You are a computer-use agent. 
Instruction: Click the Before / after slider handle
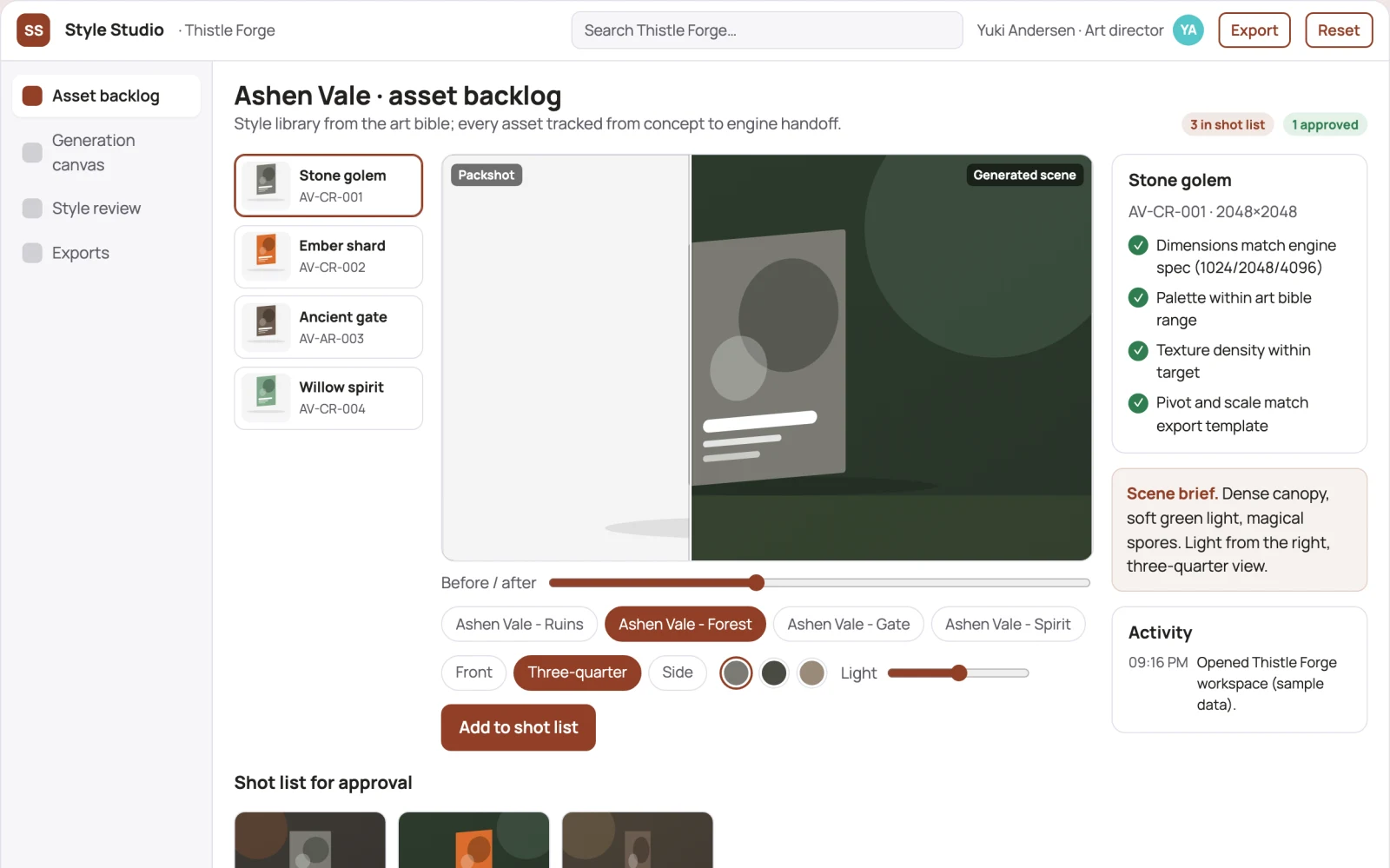click(756, 582)
